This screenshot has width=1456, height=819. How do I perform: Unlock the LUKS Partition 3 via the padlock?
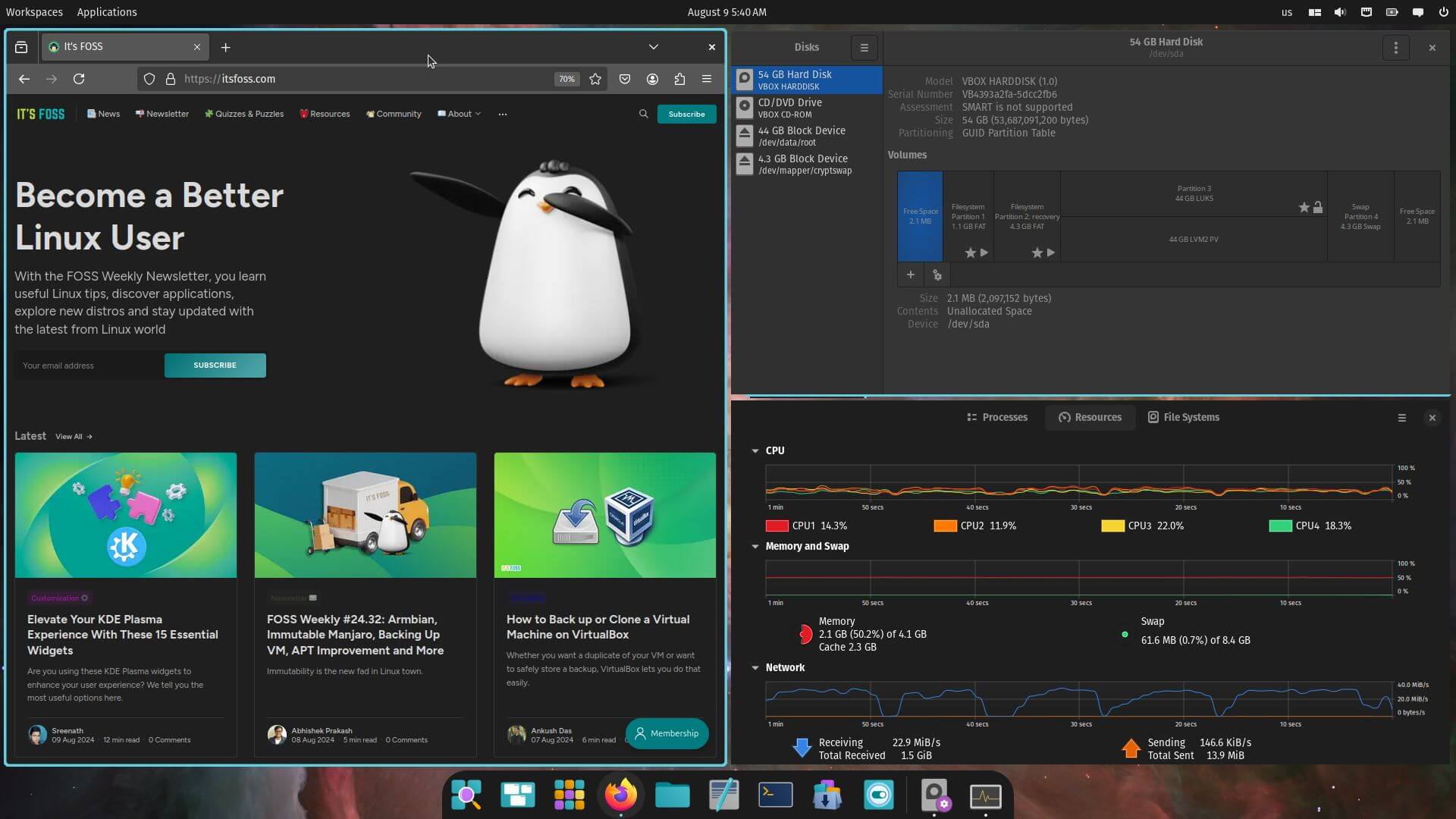click(x=1317, y=206)
